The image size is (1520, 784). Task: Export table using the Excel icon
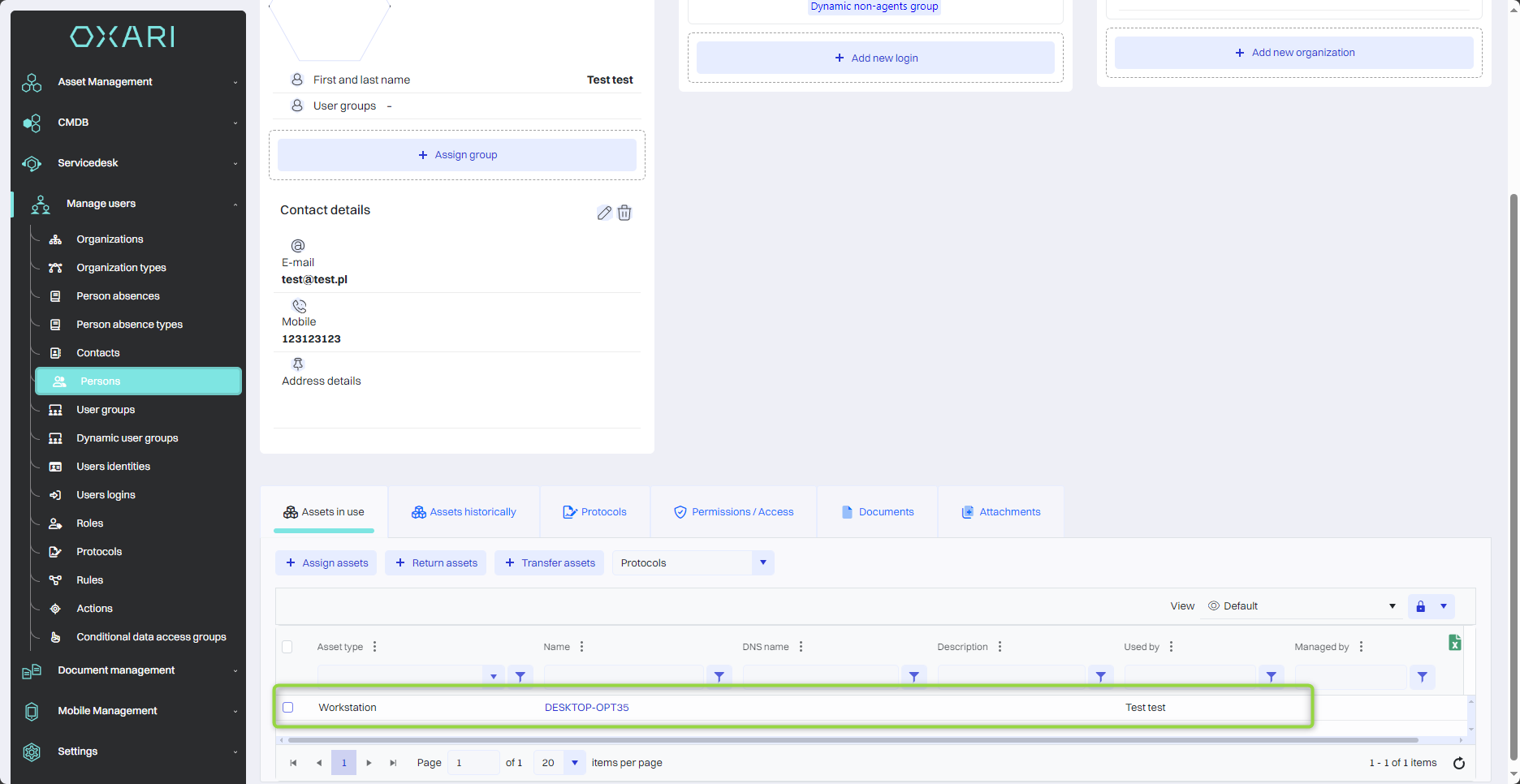[x=1454, y=643]
